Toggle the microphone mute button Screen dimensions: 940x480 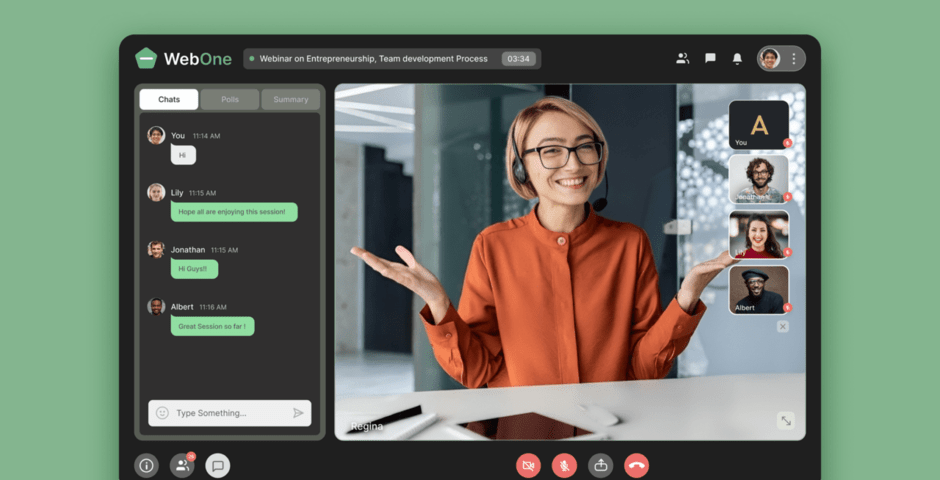point(565,466)
